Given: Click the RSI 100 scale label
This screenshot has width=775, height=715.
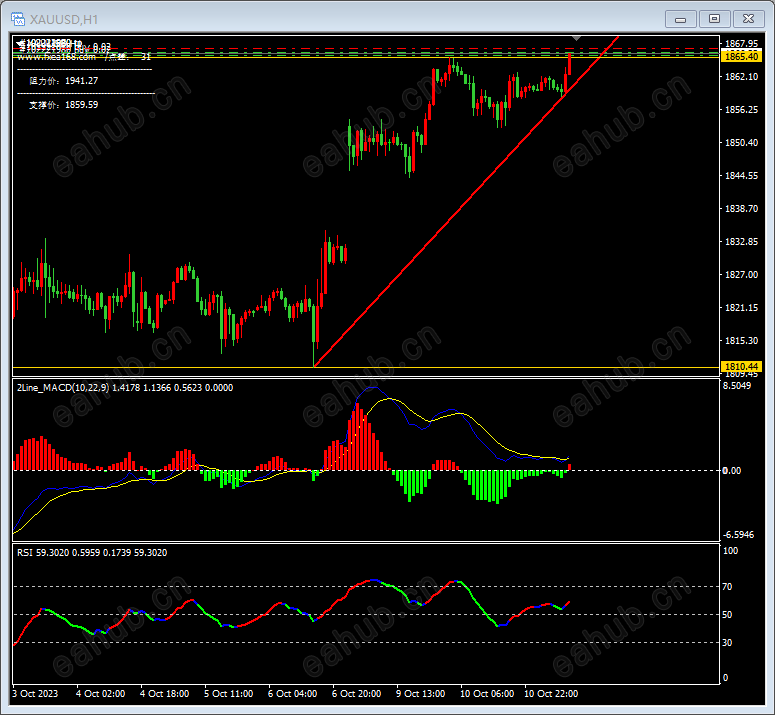Looking at the screenshot, I should click(x=730, y=551).
